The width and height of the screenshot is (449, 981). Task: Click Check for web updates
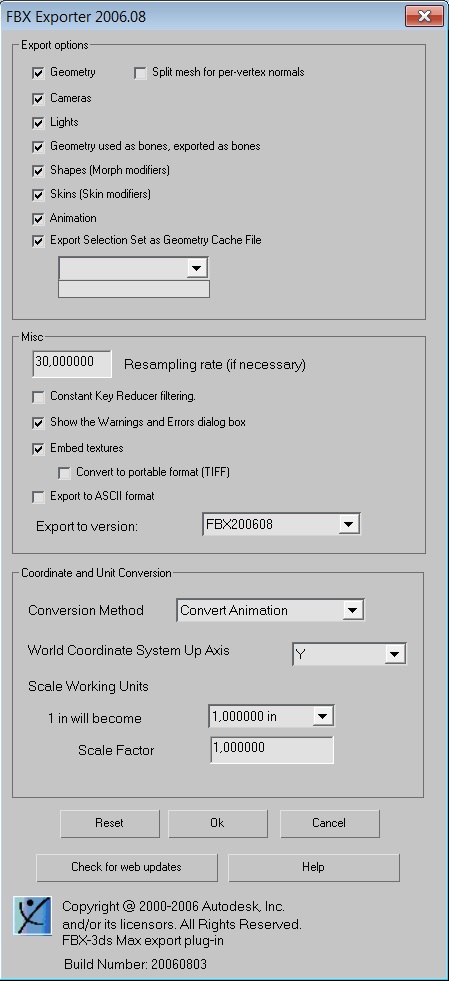(126, 867)
